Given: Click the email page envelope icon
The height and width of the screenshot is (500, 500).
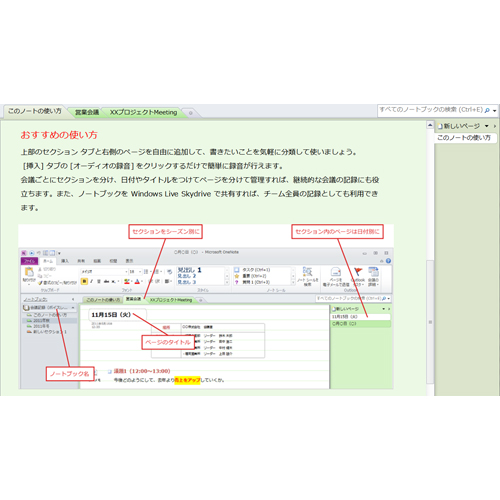Looking at the screenshot, I should click(x=336, y=272).
